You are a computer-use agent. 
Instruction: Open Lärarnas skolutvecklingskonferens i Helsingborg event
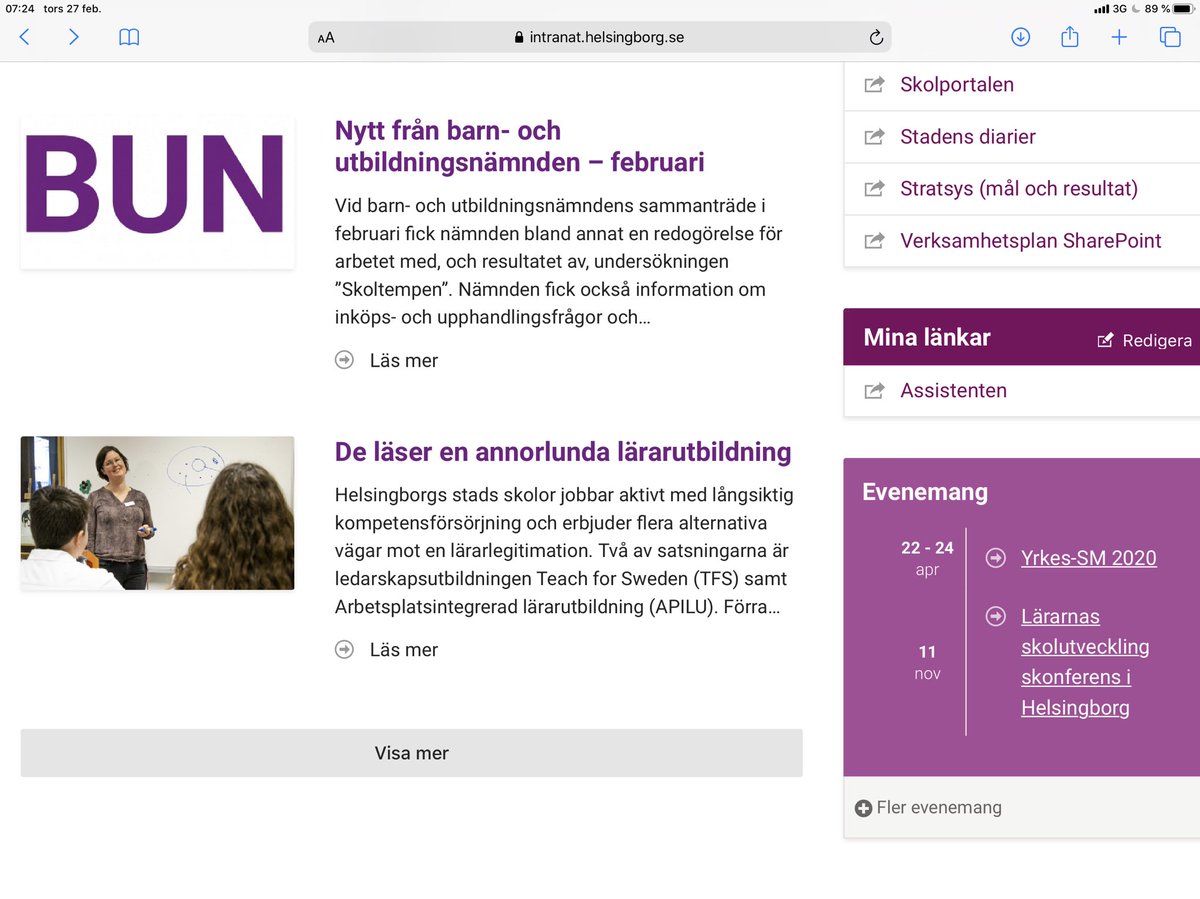coord(1085,662)
